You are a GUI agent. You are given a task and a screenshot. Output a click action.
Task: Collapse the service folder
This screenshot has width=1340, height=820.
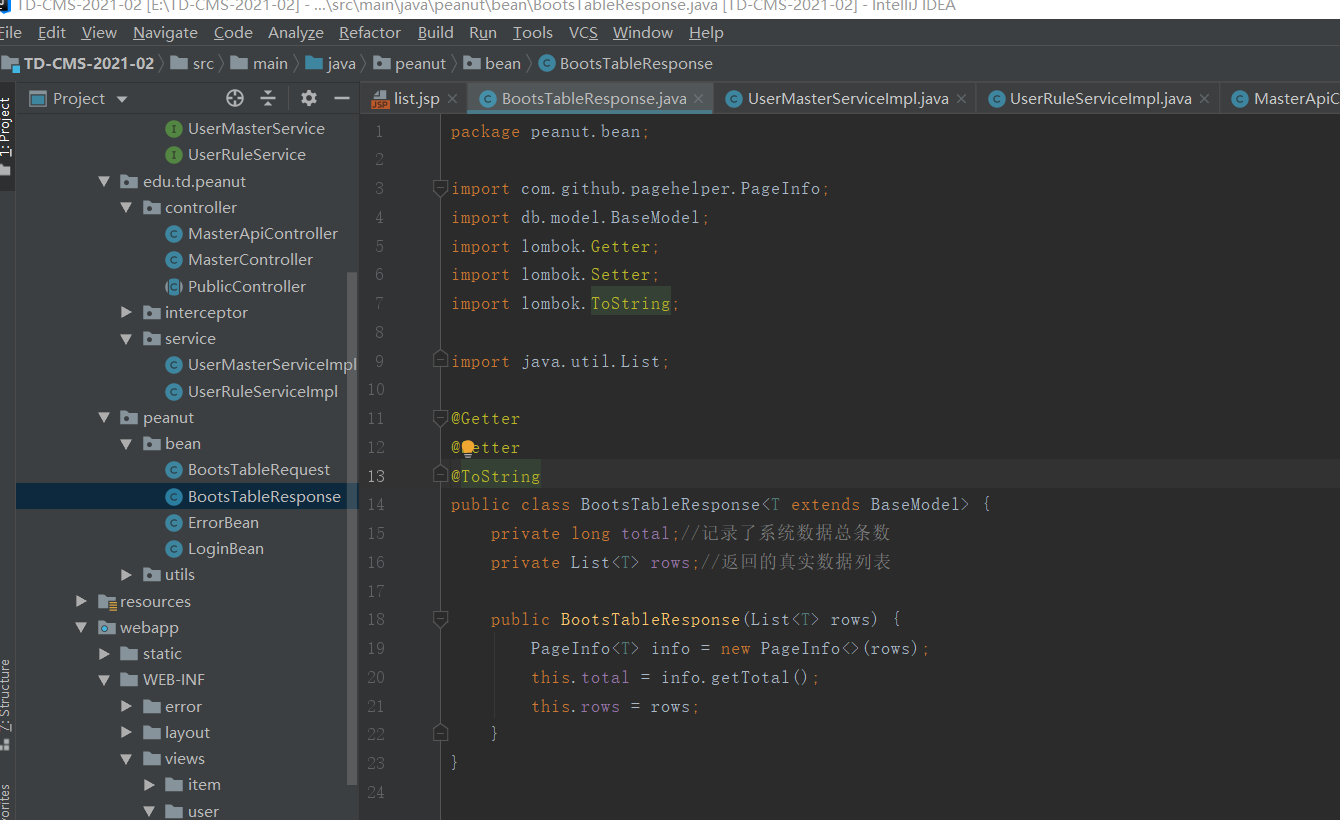pos(126,338)
